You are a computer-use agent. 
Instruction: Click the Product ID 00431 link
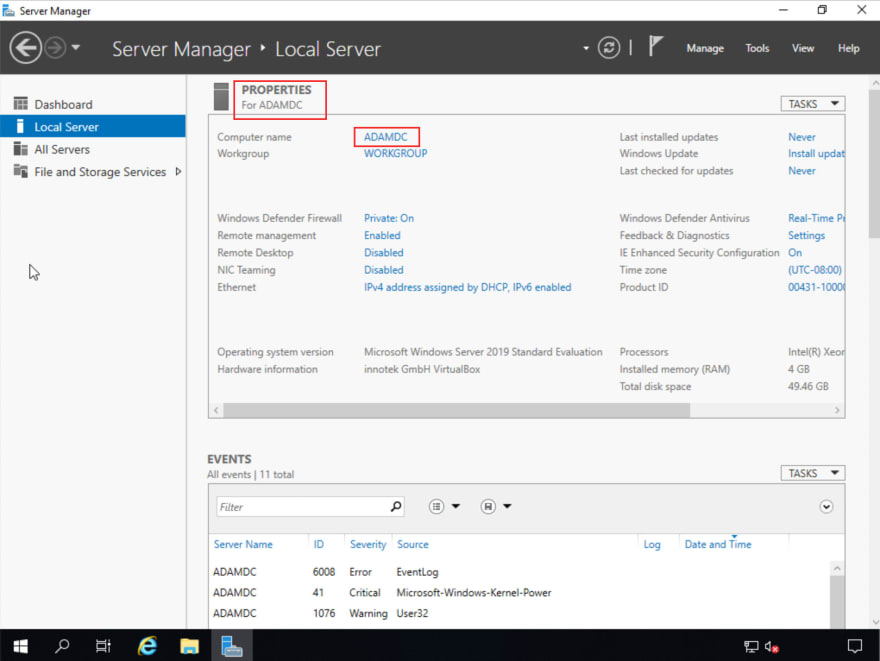[x=816, y=287]
